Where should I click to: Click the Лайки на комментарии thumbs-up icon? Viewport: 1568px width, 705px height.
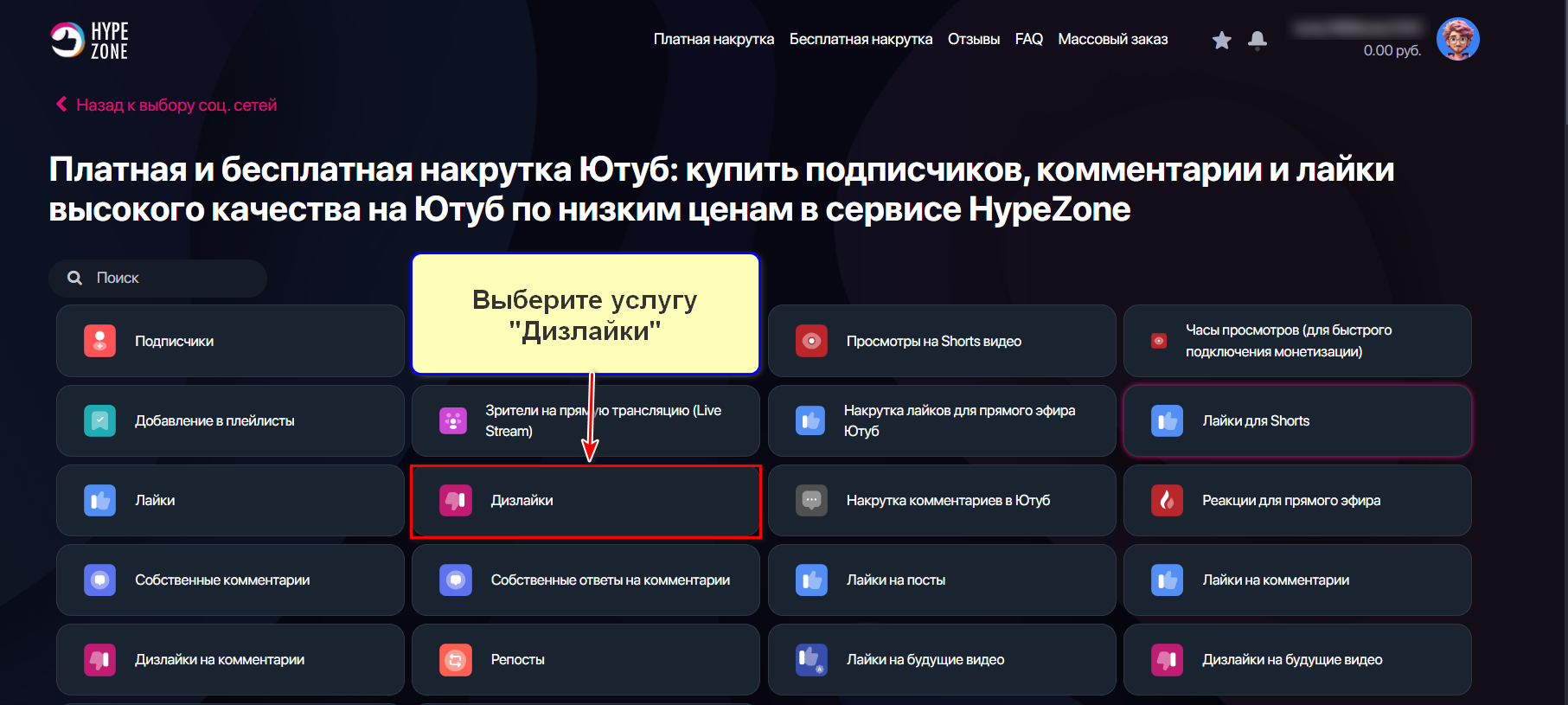1167,580
